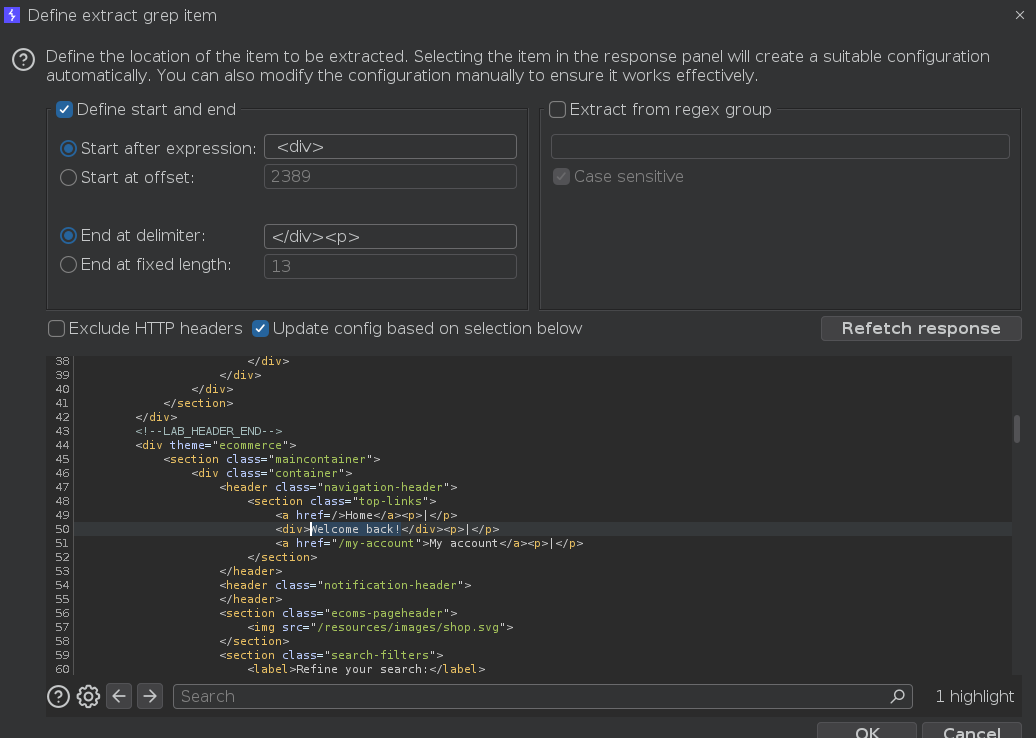Click the Burp lightning logo in title bar
Viewport: 1036px width, 738px height.
click(x=12, y=15)
